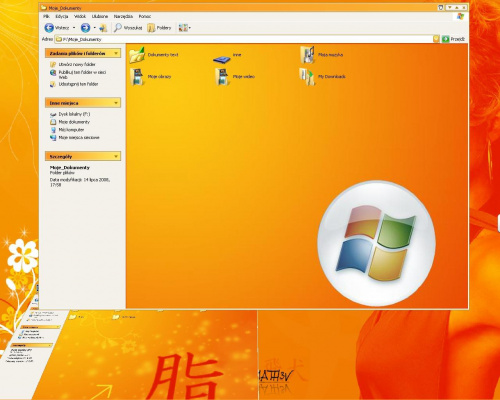Viewport: 500px width, 400px height.
Task: Select the Inne drive-shaped folder icon
Action: pyautogui.click(x=222, y=59)
